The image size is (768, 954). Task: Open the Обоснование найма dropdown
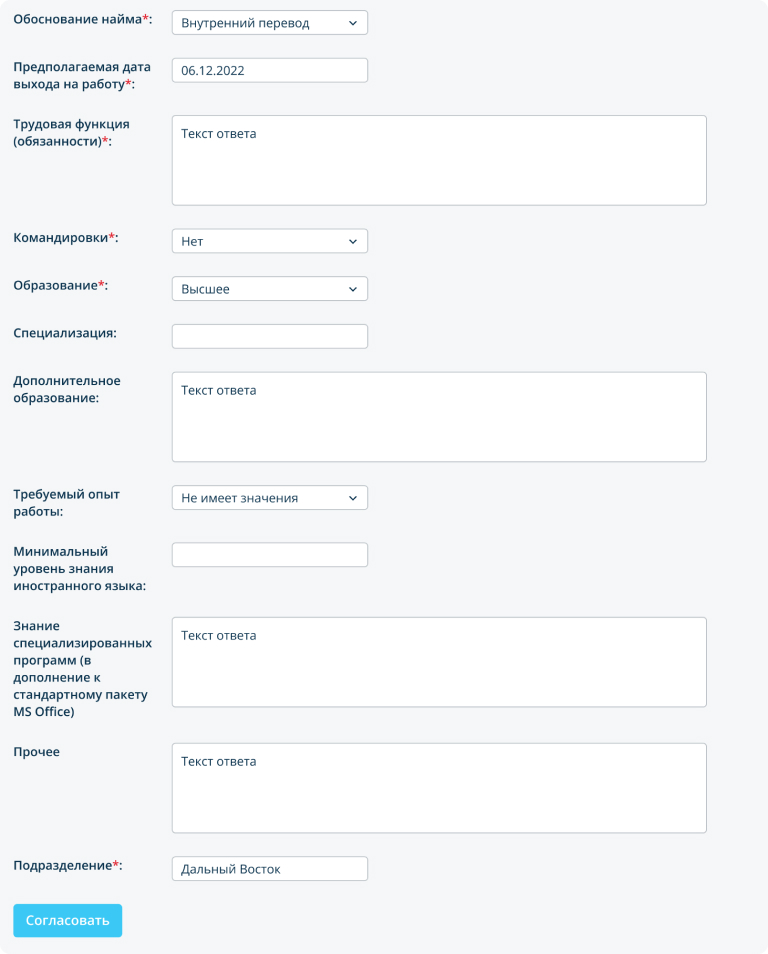tap(270, 23)
